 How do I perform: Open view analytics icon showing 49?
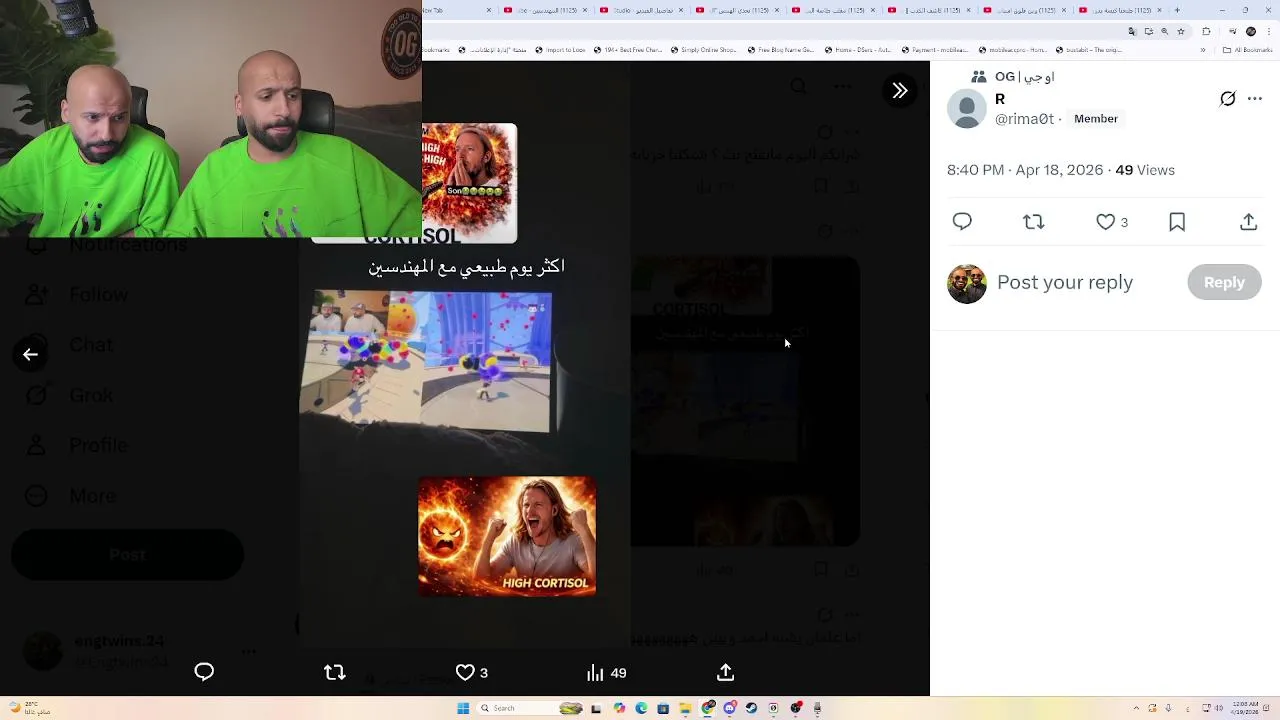pos(606,673)
